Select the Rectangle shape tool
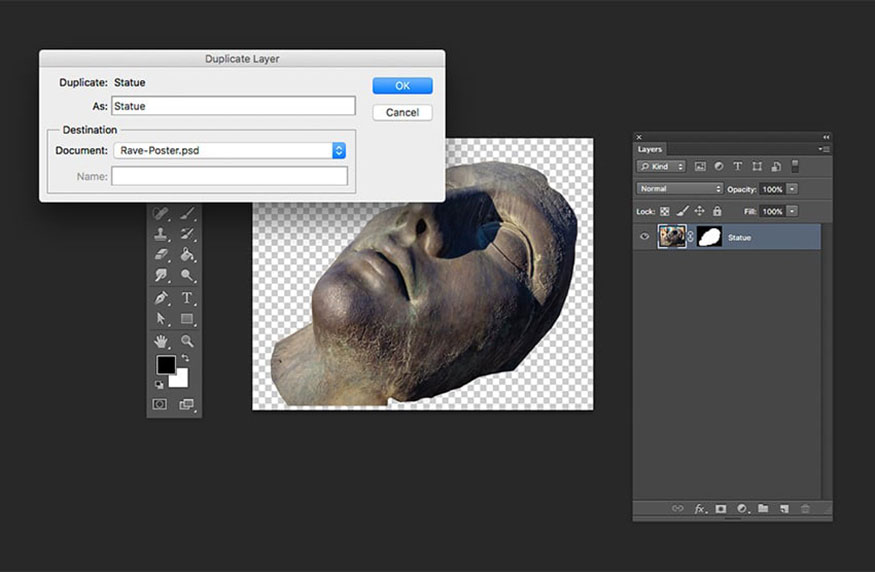The height and width of the screenshot is (572, 875). click(x=188, y=319)
